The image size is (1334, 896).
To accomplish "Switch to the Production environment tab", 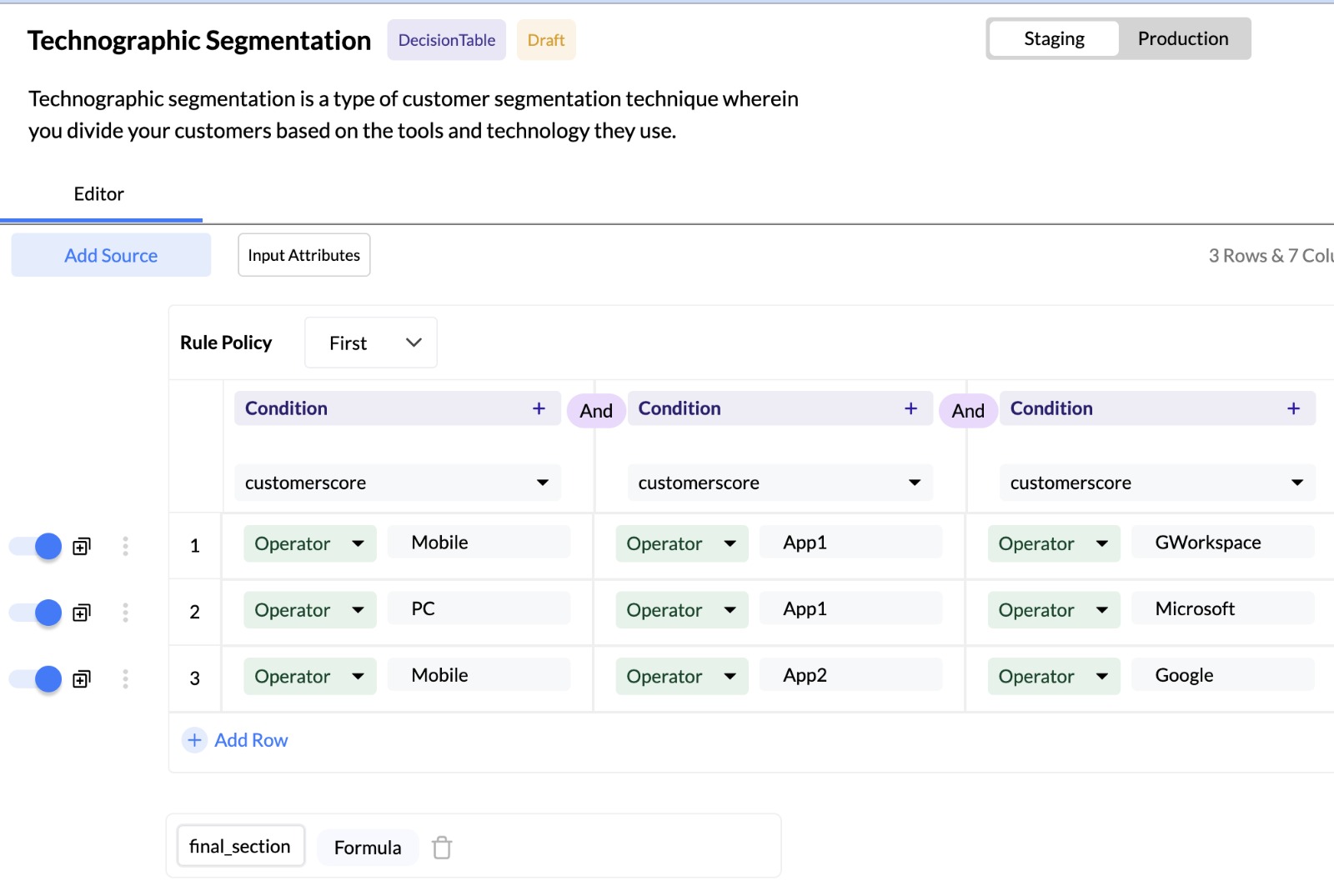I will 1182,39.
